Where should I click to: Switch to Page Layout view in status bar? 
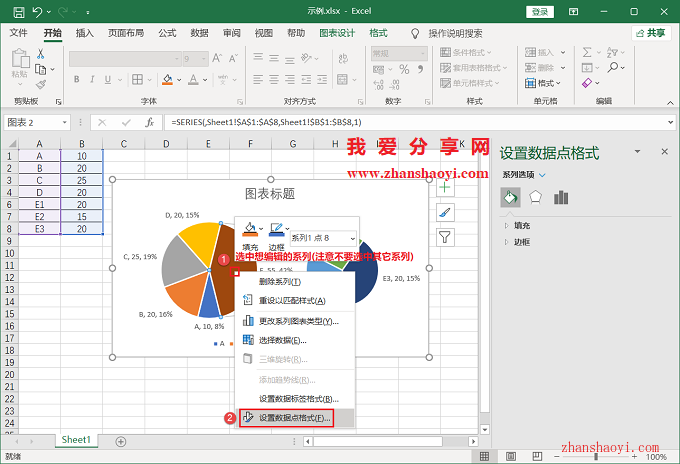[x=511, y=456]
